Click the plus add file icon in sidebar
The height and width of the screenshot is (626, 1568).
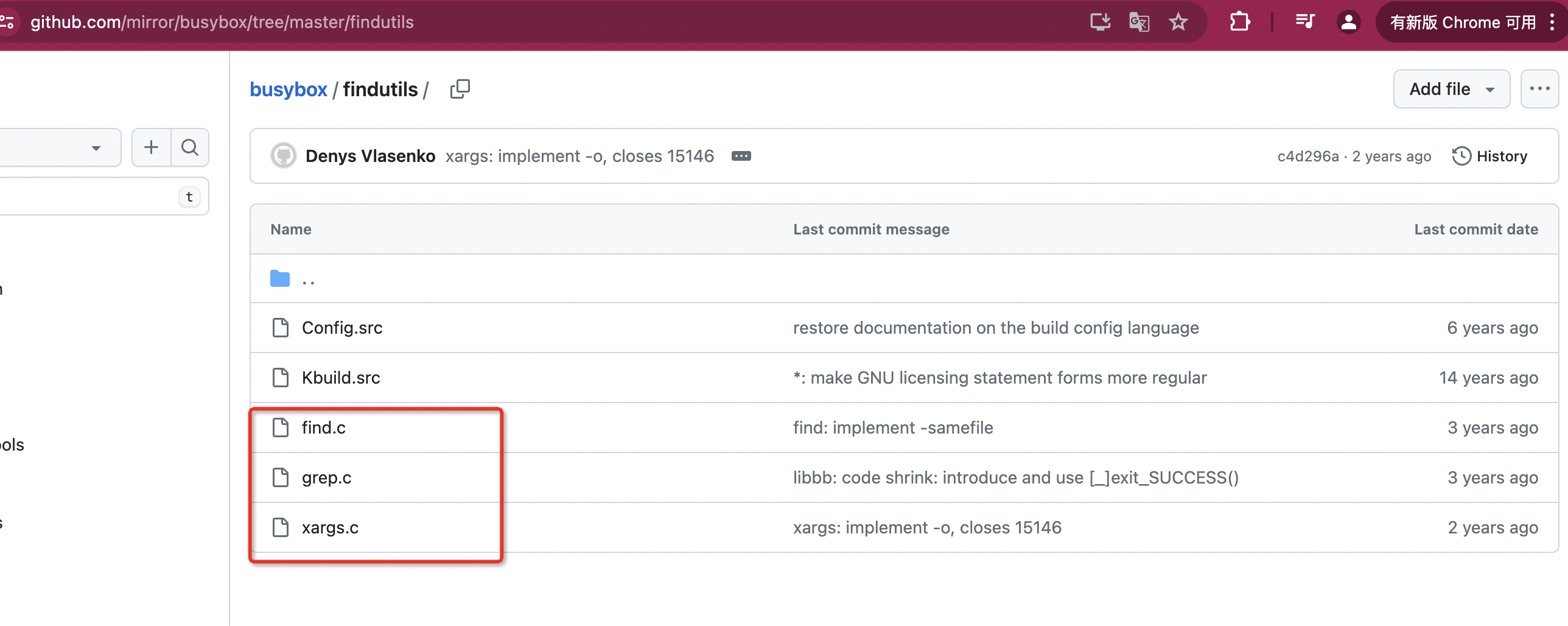[x=151, y=147]
